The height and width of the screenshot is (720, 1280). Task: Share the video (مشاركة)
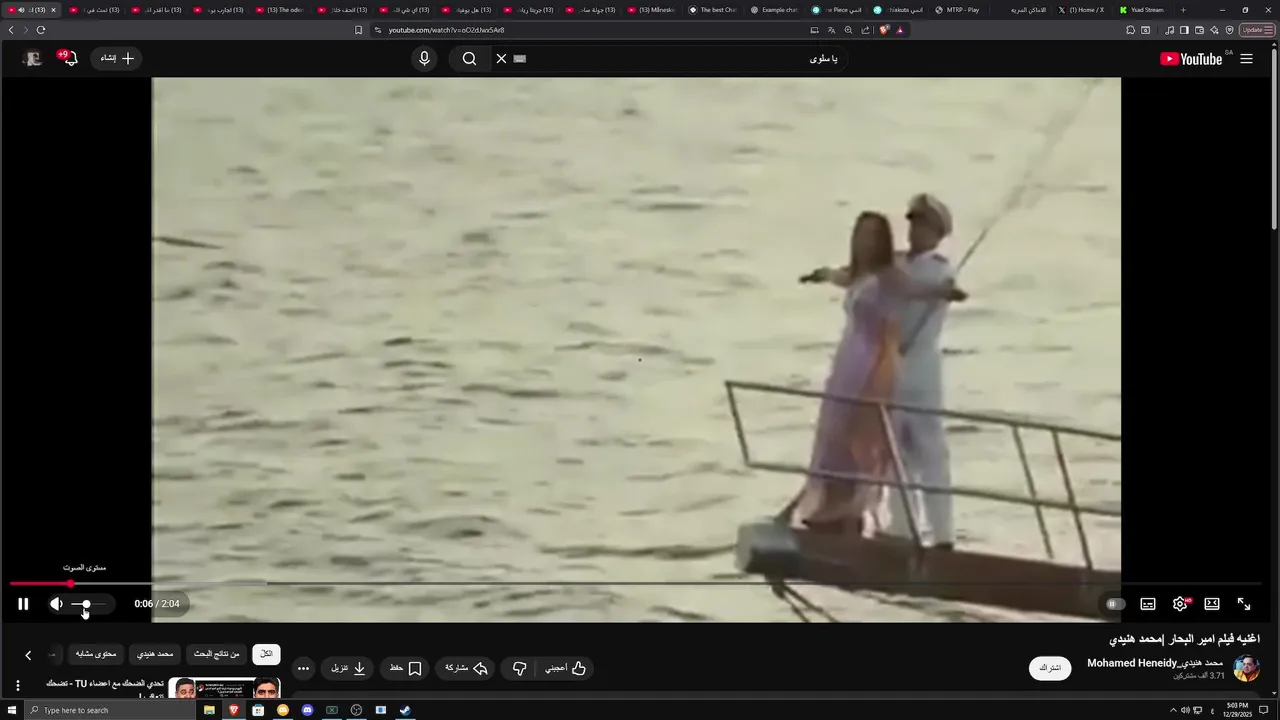(466, 668)
